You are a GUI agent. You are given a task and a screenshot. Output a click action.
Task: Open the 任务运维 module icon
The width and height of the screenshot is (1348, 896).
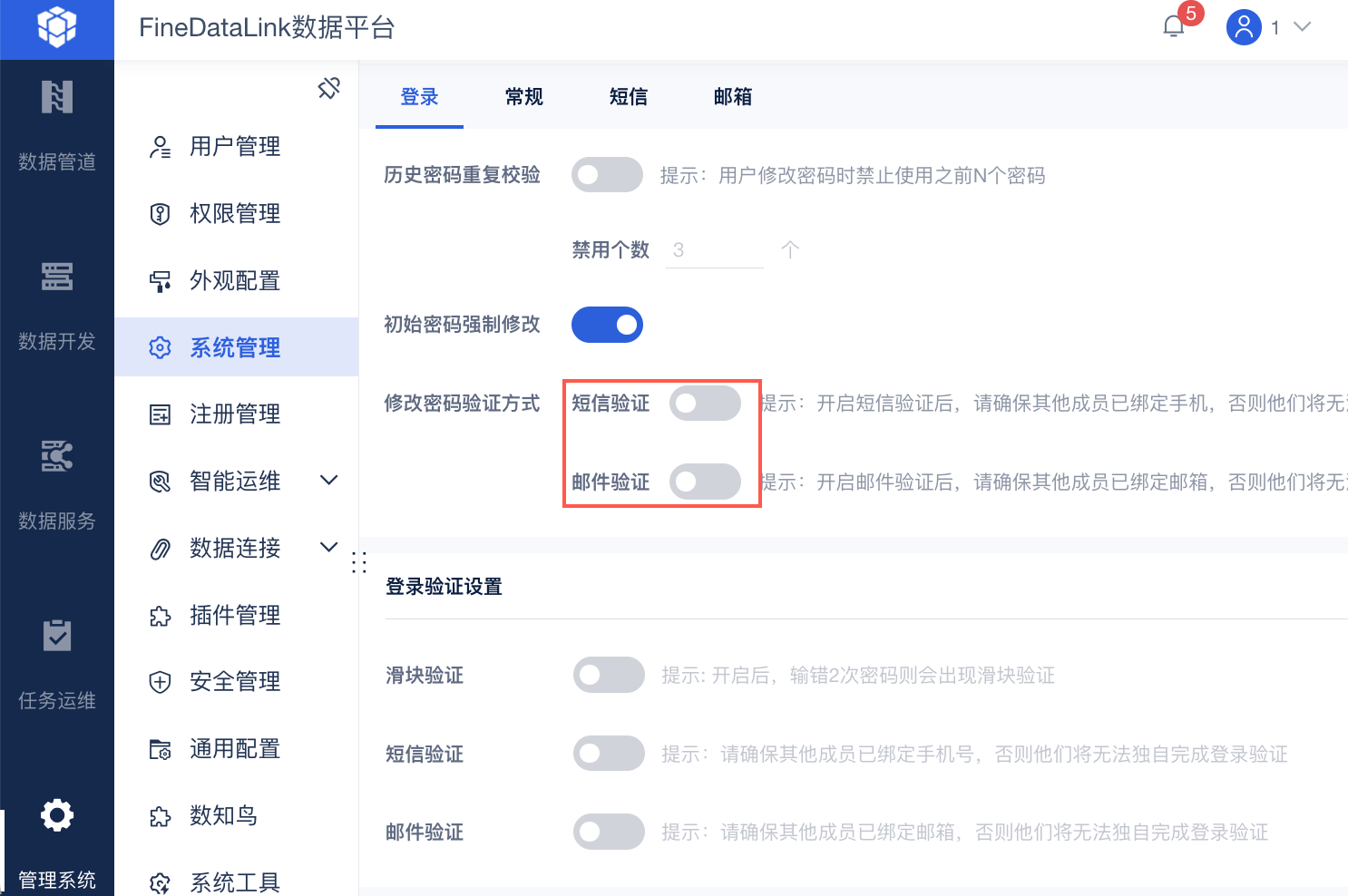[56, 636]
